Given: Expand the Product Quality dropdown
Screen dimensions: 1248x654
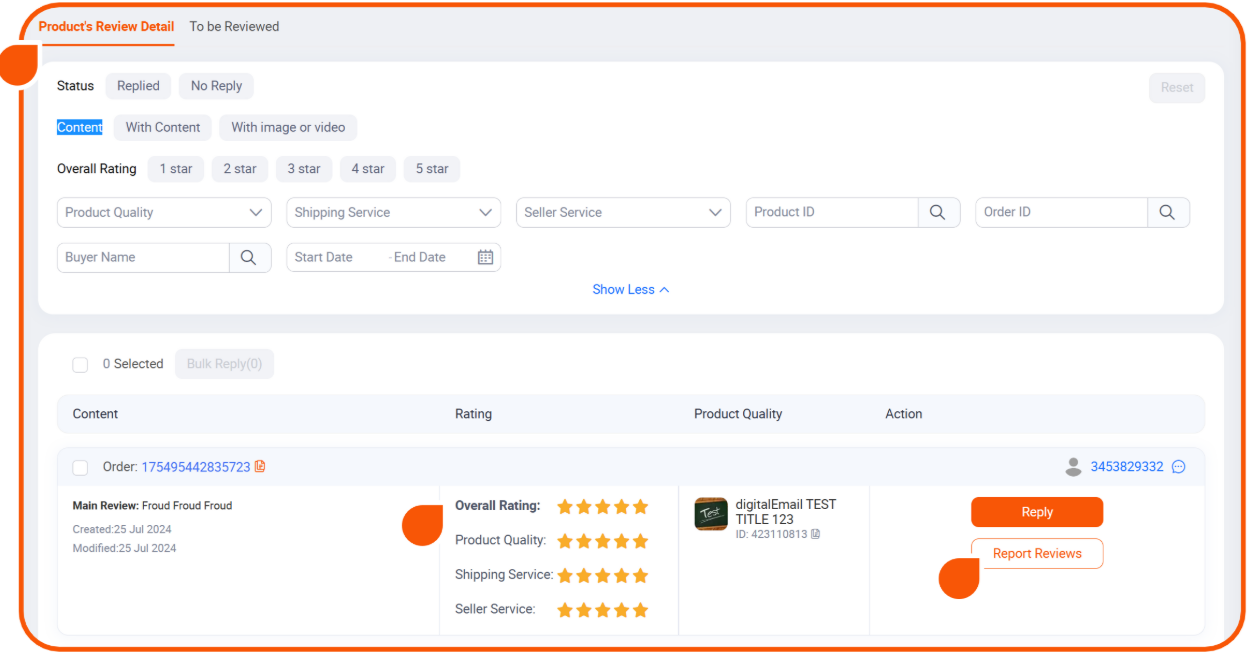Looking at the screenshot, I should pos(164,212).
